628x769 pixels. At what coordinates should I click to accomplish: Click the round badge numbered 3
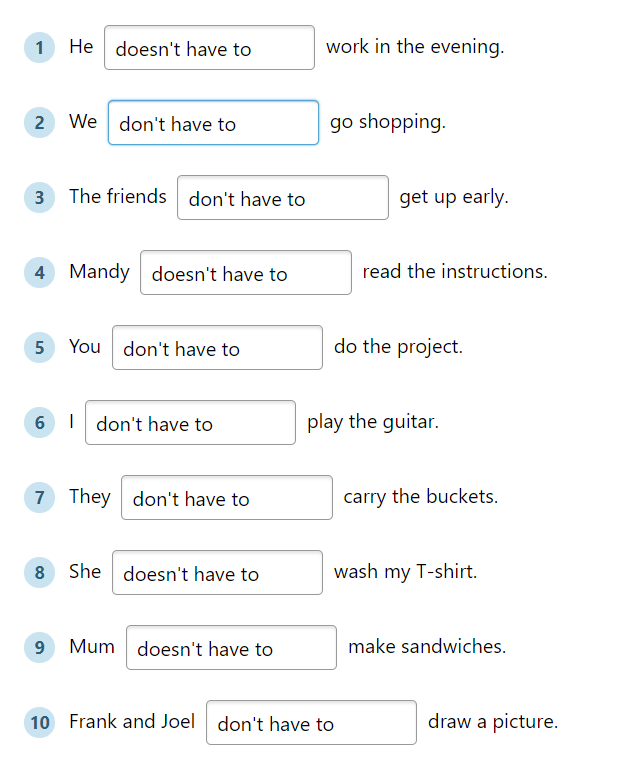tap(39, 197)
